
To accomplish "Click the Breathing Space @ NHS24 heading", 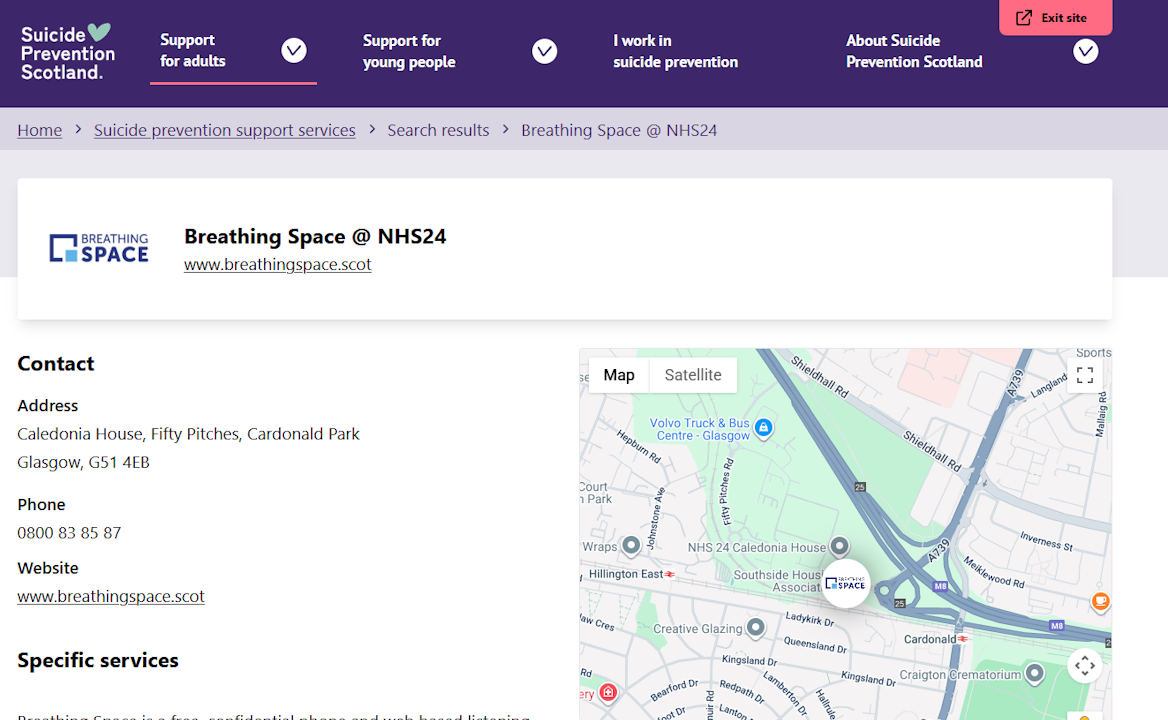I will click(x=315, y=236).
